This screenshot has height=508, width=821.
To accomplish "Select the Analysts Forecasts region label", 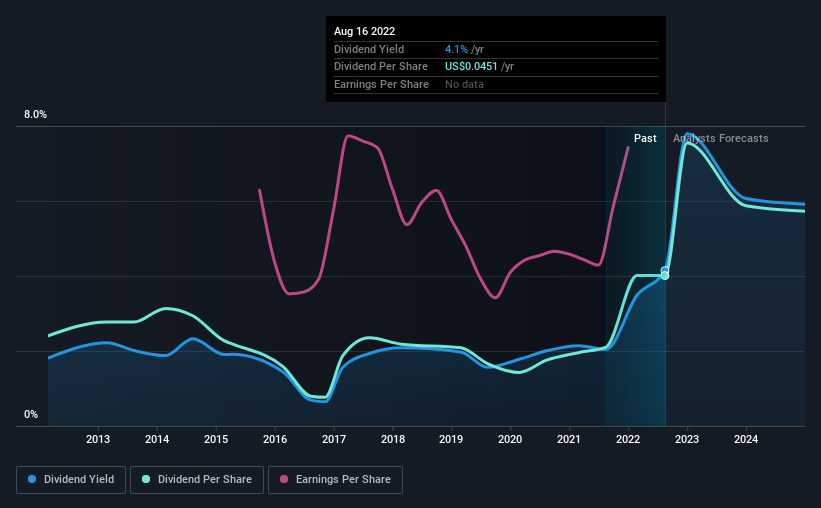I will click(720, 138).
